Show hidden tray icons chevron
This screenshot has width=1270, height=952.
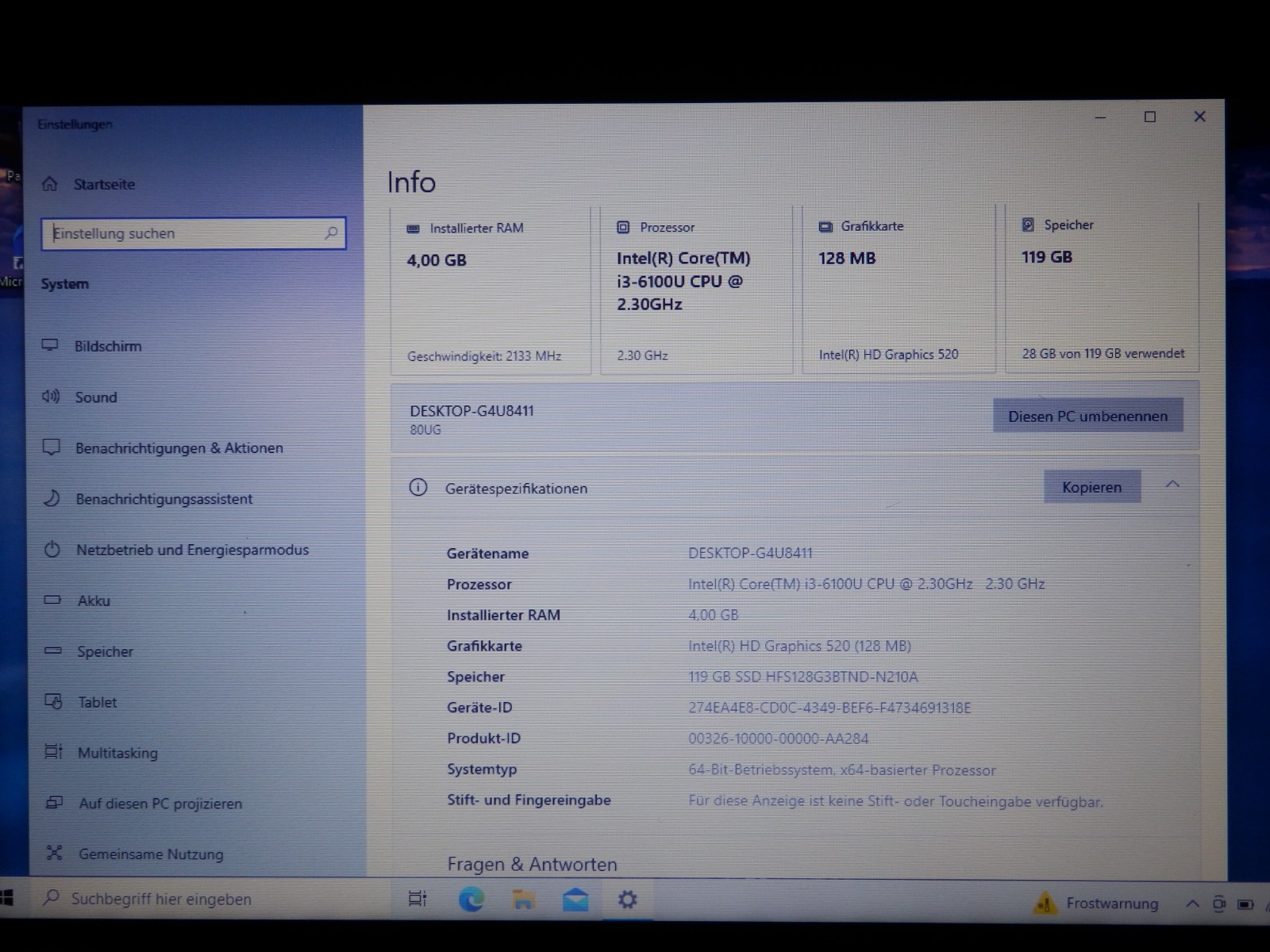(1192, 904)
